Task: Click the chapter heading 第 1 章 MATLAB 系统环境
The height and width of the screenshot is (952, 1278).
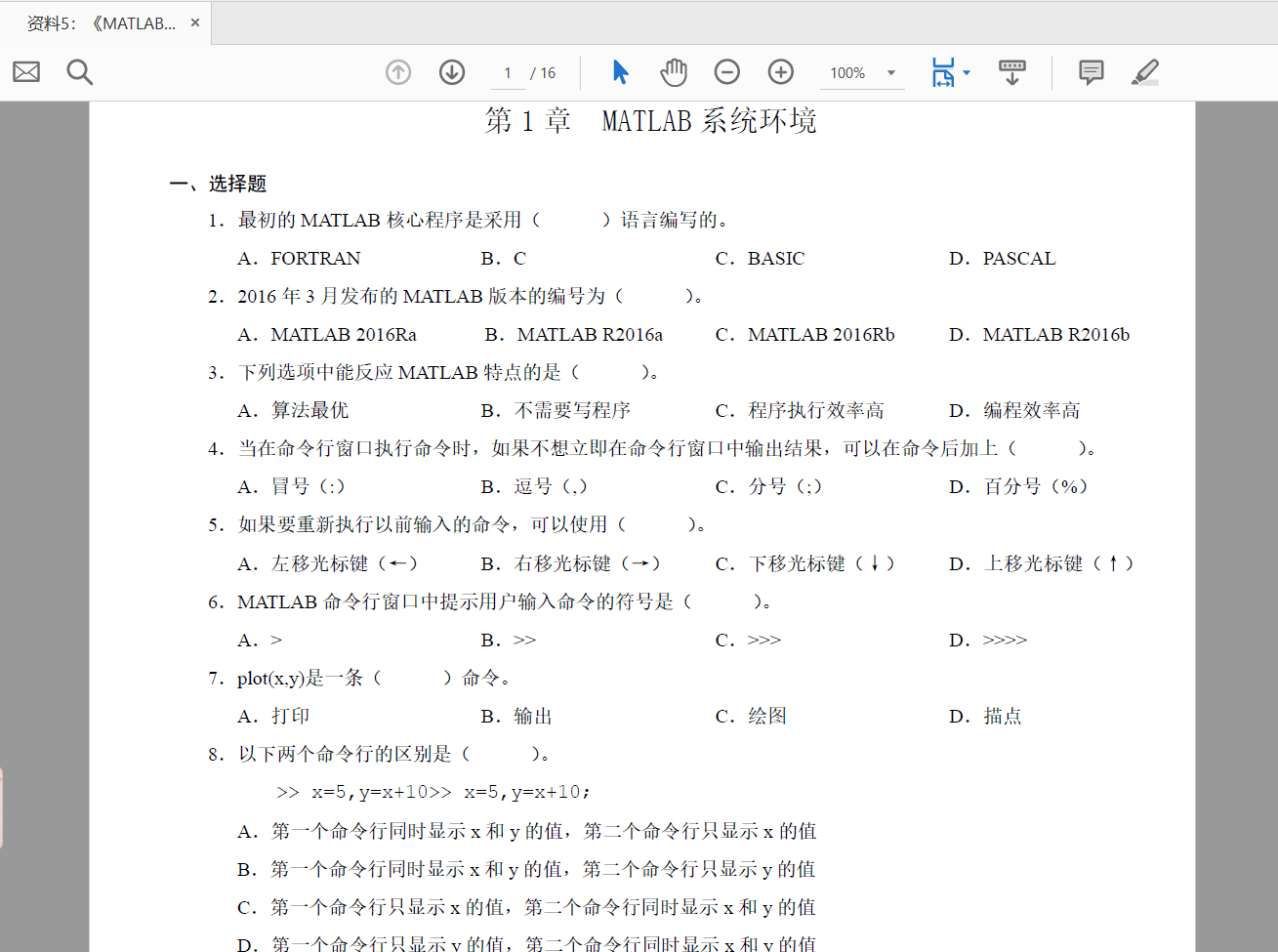Action: [650, 121]
